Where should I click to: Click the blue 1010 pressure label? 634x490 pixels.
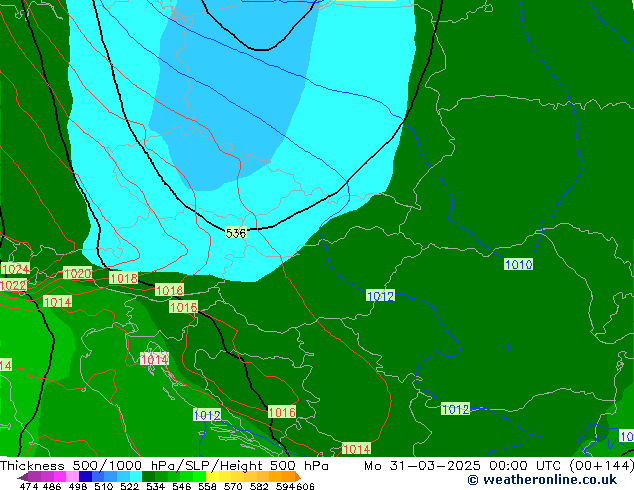pyautogui.click(x=518, y=264)
